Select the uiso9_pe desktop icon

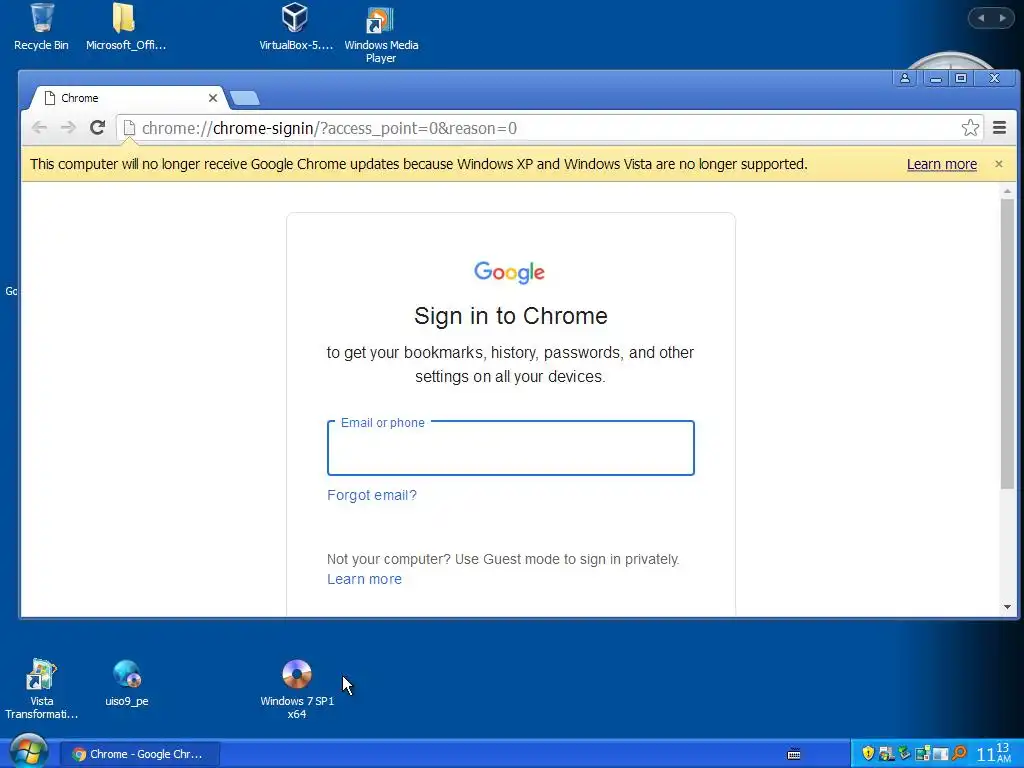(127, 683)
